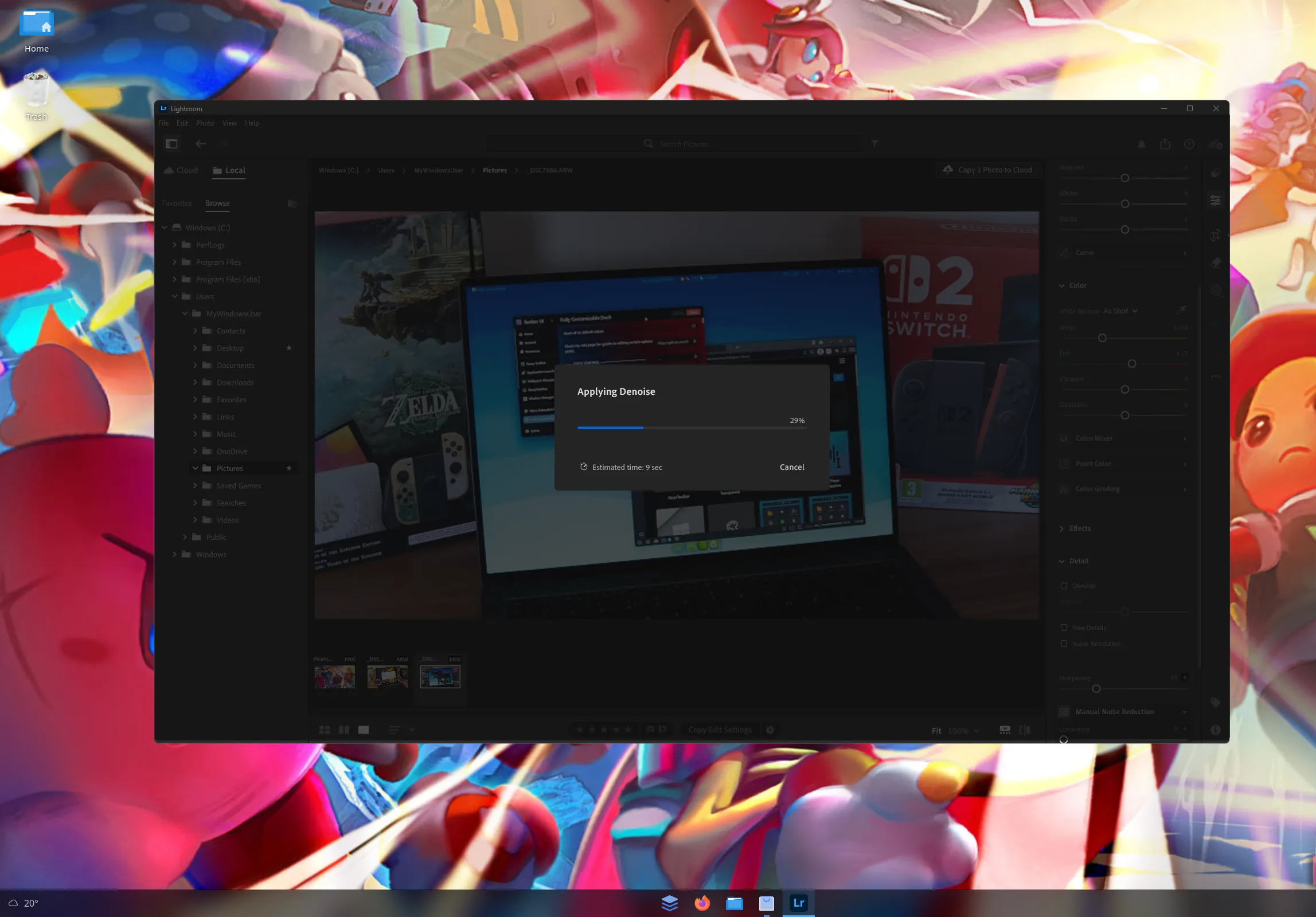Viewport: 1316px width, 917px height.
Task: Open the Edit panel sliders icon
Action: pyautogui.click(x=1216, y=200)
